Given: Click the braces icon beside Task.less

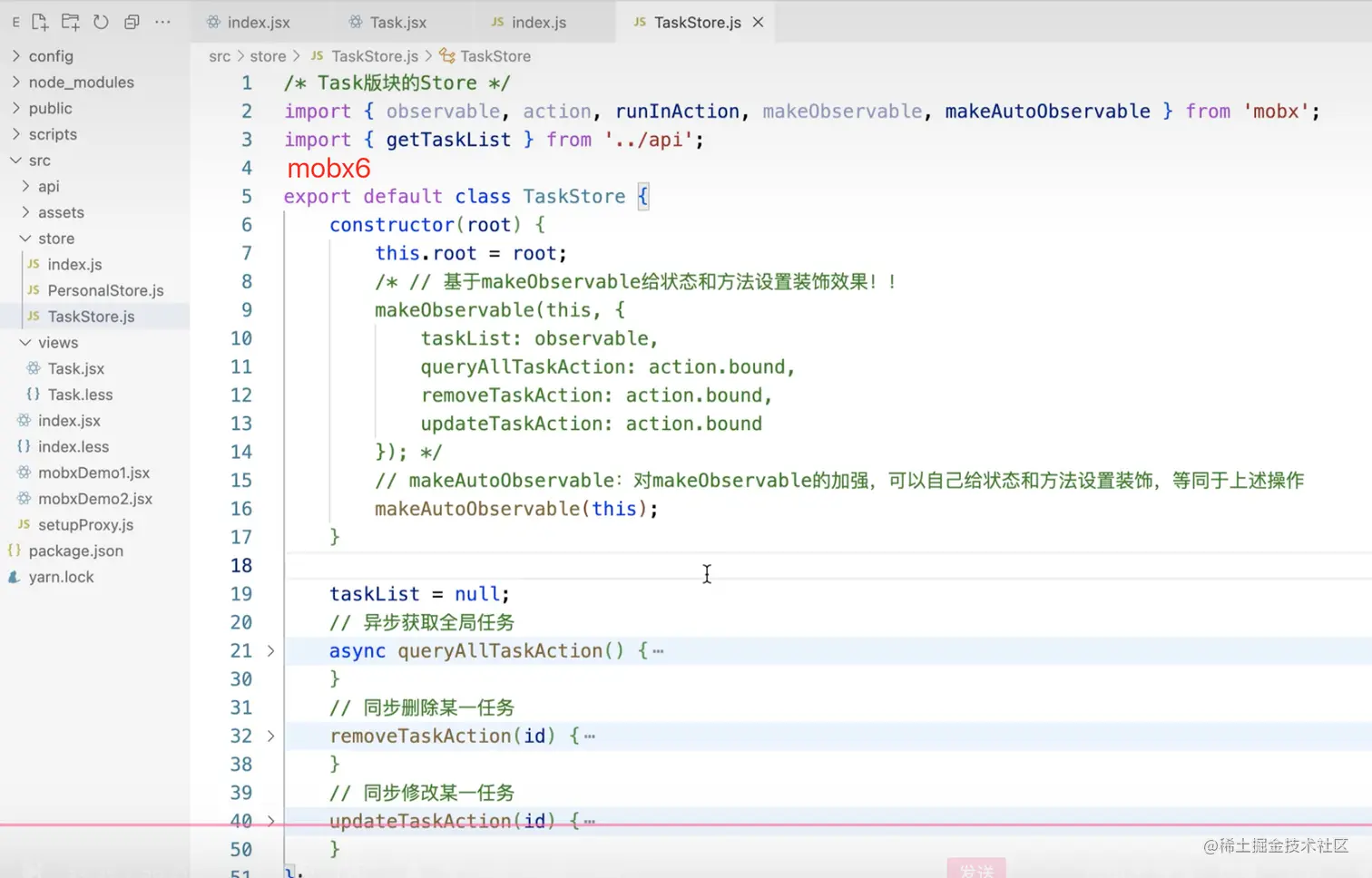Looking at the screenshot, I should click(x=34, y=395).
